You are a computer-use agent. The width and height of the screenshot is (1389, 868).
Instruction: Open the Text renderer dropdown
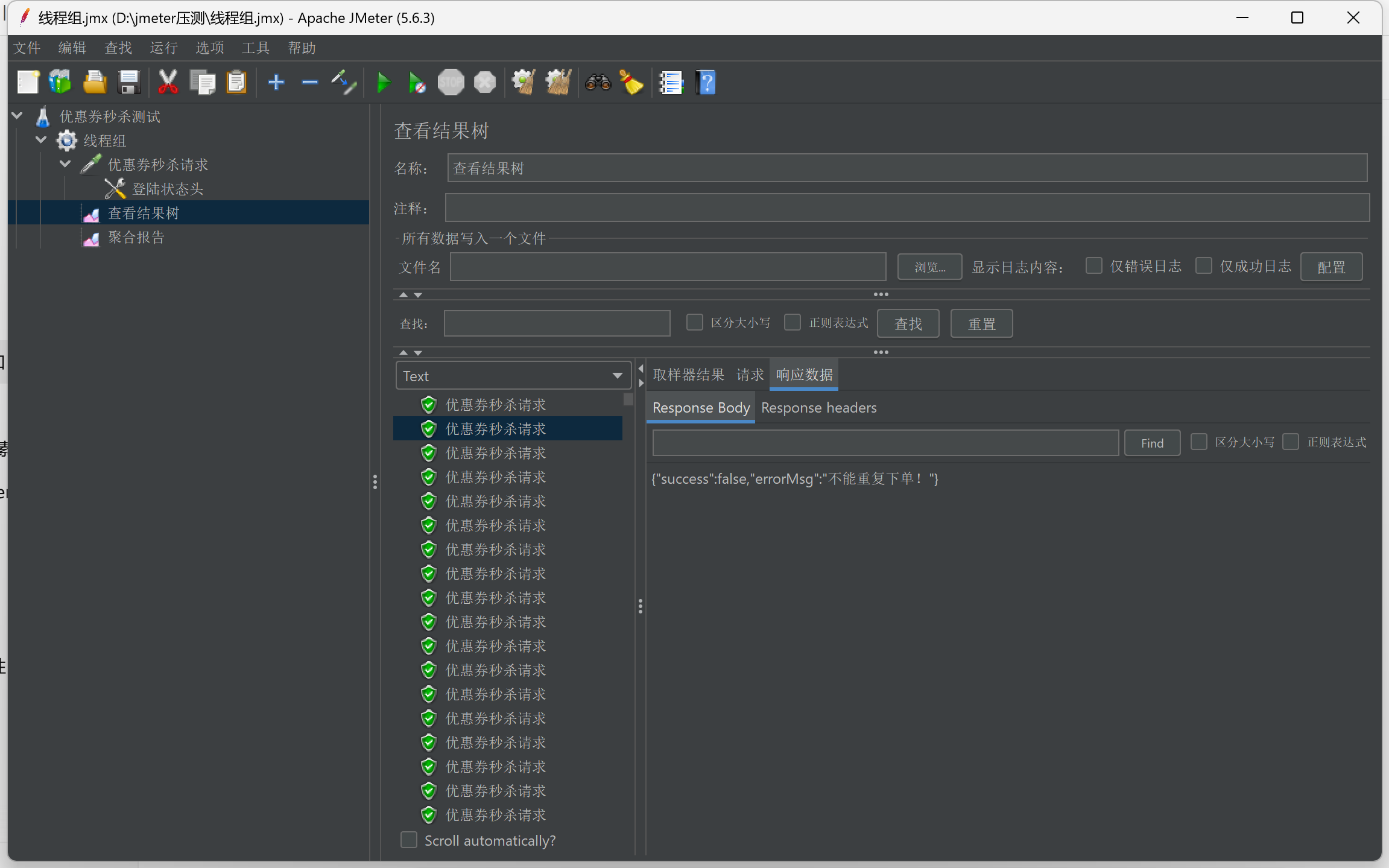[513, 376]
